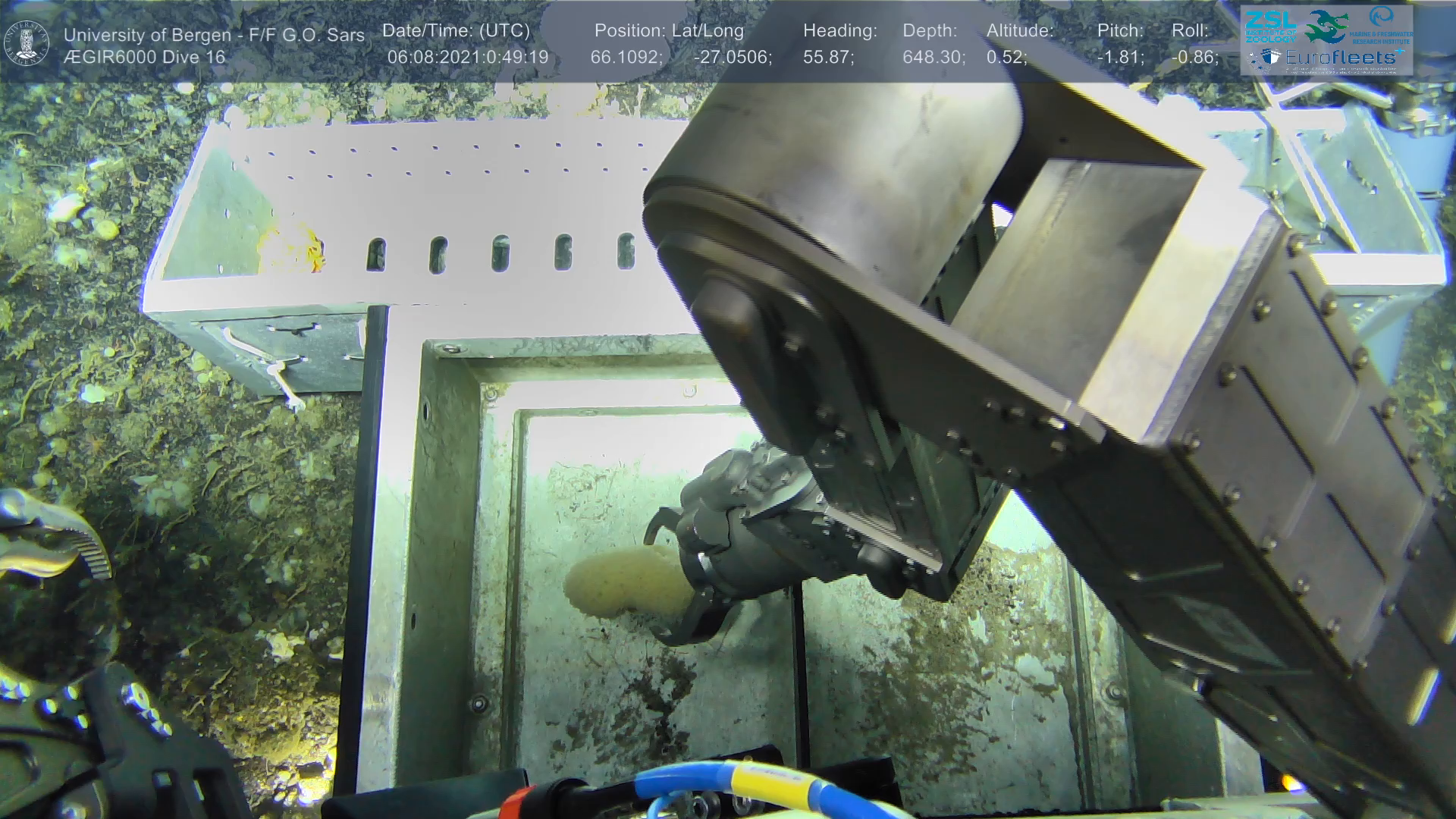Click the Depth value 648.30
The width and height of the screenshot is (1456, 819).
click(x=934, y=58)
